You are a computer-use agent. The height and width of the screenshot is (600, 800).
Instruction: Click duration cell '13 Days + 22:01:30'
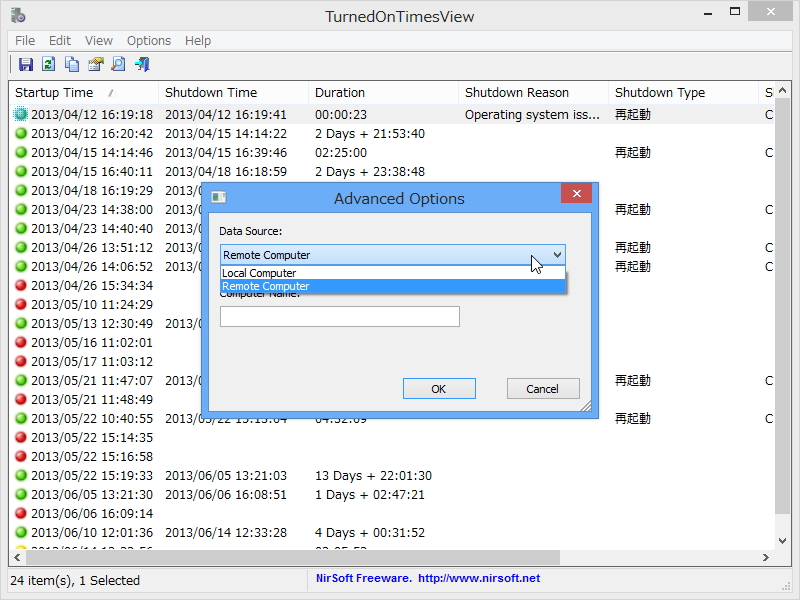coord(373,476)
